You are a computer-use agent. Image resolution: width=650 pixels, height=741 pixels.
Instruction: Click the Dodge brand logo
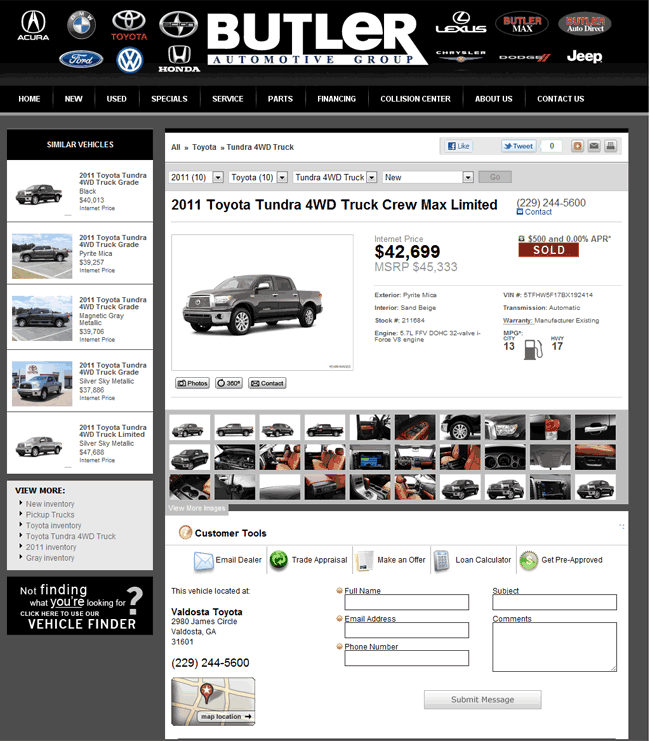point(525,57)
